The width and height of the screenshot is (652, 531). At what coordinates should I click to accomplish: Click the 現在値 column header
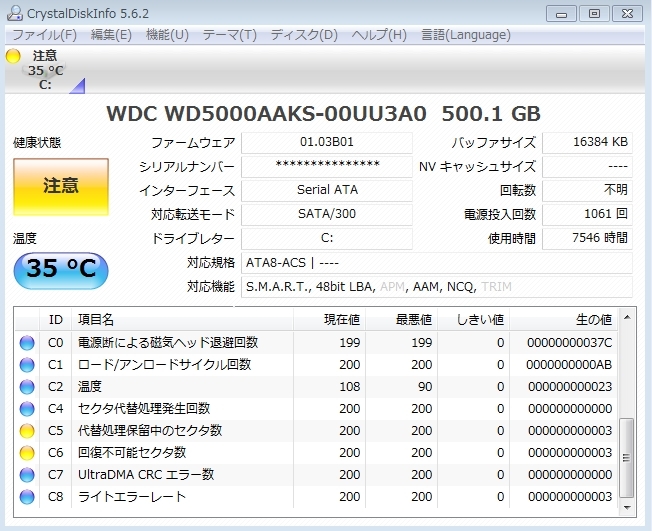pyautogui.click(x=329, y=320)
